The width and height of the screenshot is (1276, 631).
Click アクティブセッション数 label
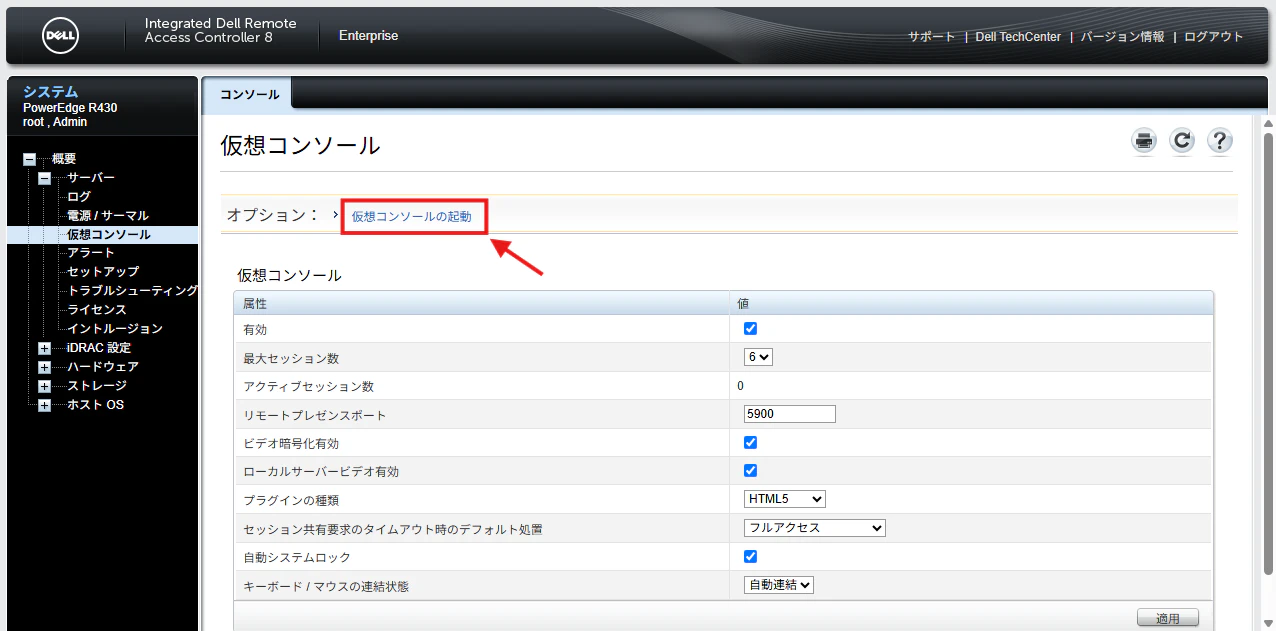tap(308, 386)
